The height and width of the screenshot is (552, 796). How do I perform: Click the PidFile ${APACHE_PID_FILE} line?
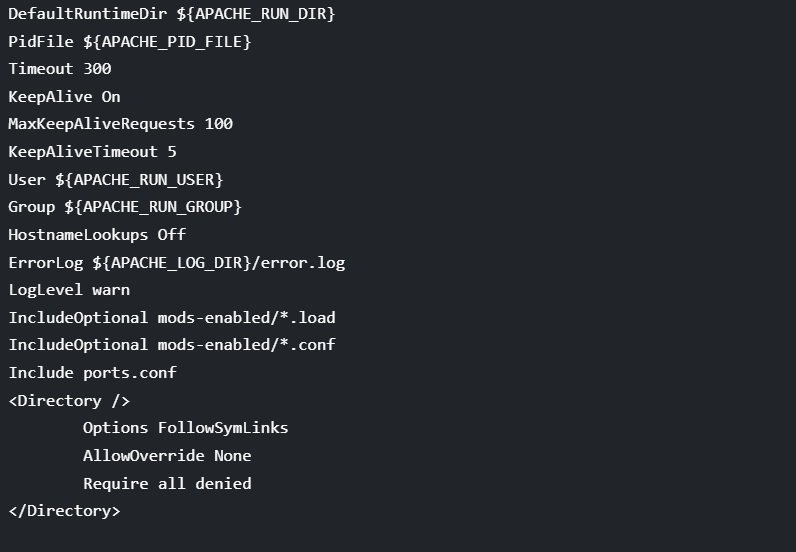pos(130,42)
